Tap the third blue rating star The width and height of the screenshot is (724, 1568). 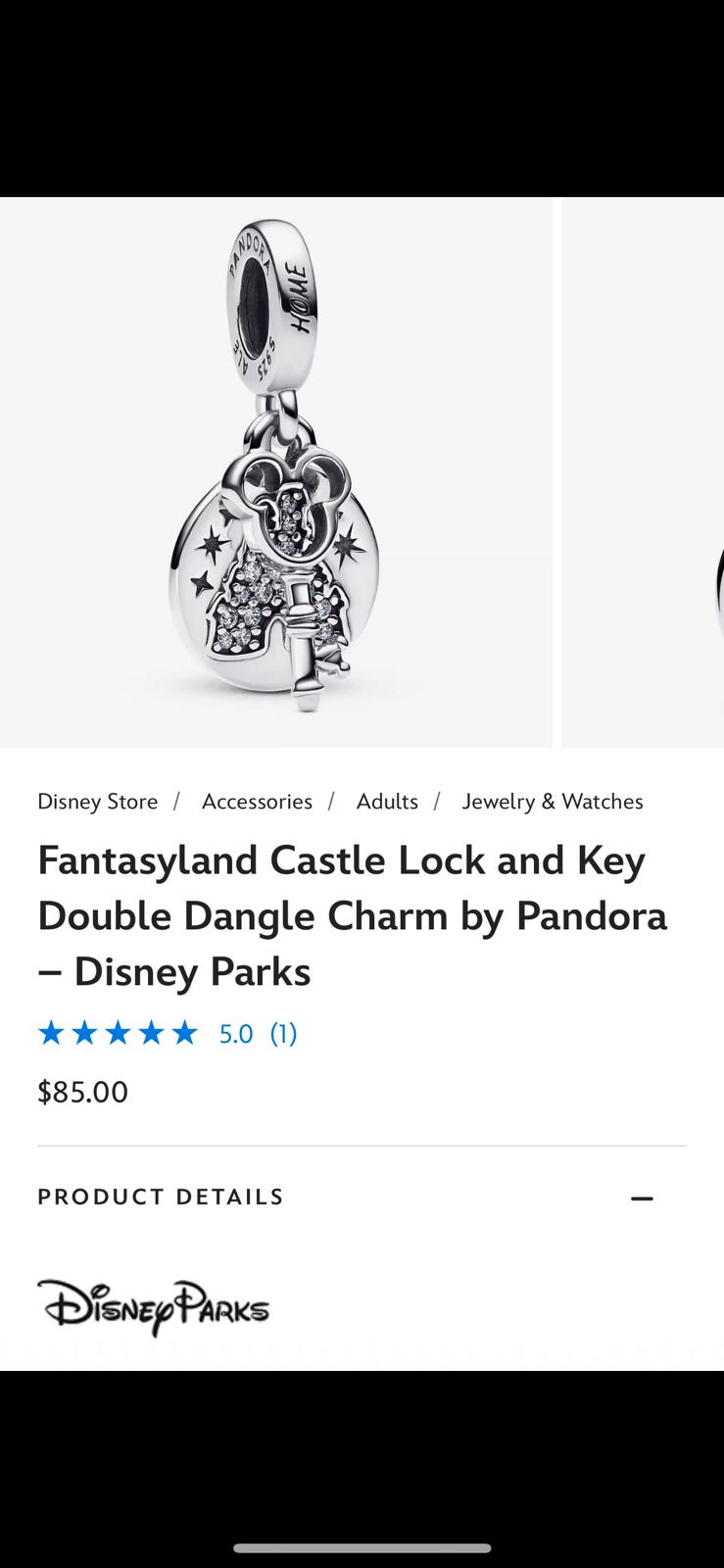click(118, 1033)
